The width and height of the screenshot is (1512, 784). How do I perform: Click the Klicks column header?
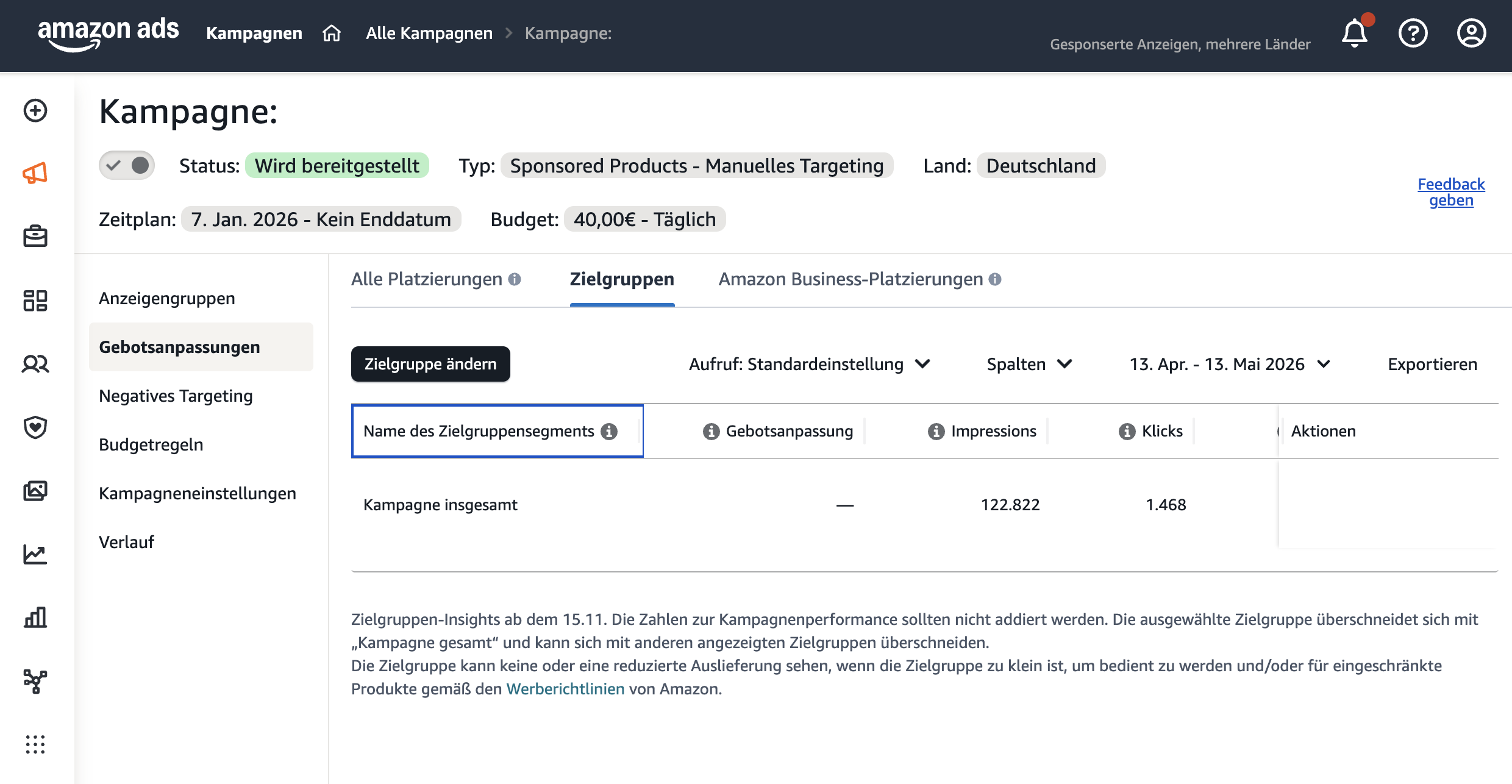pos(1162,431)
